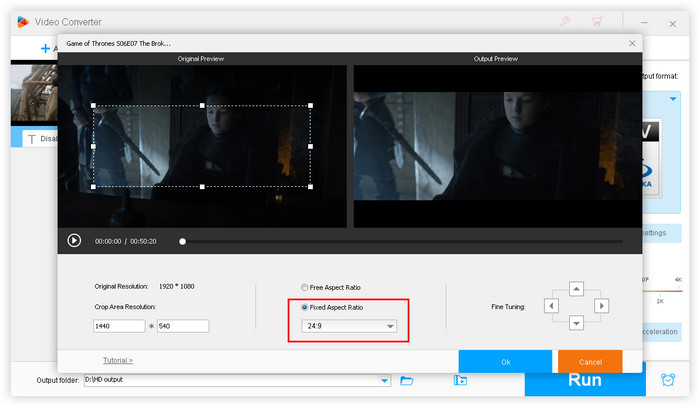The height and width of the screenshot is (407, 700).
Task: Nudge crop area up with fine tuning
Action: (x=576, y=289)
